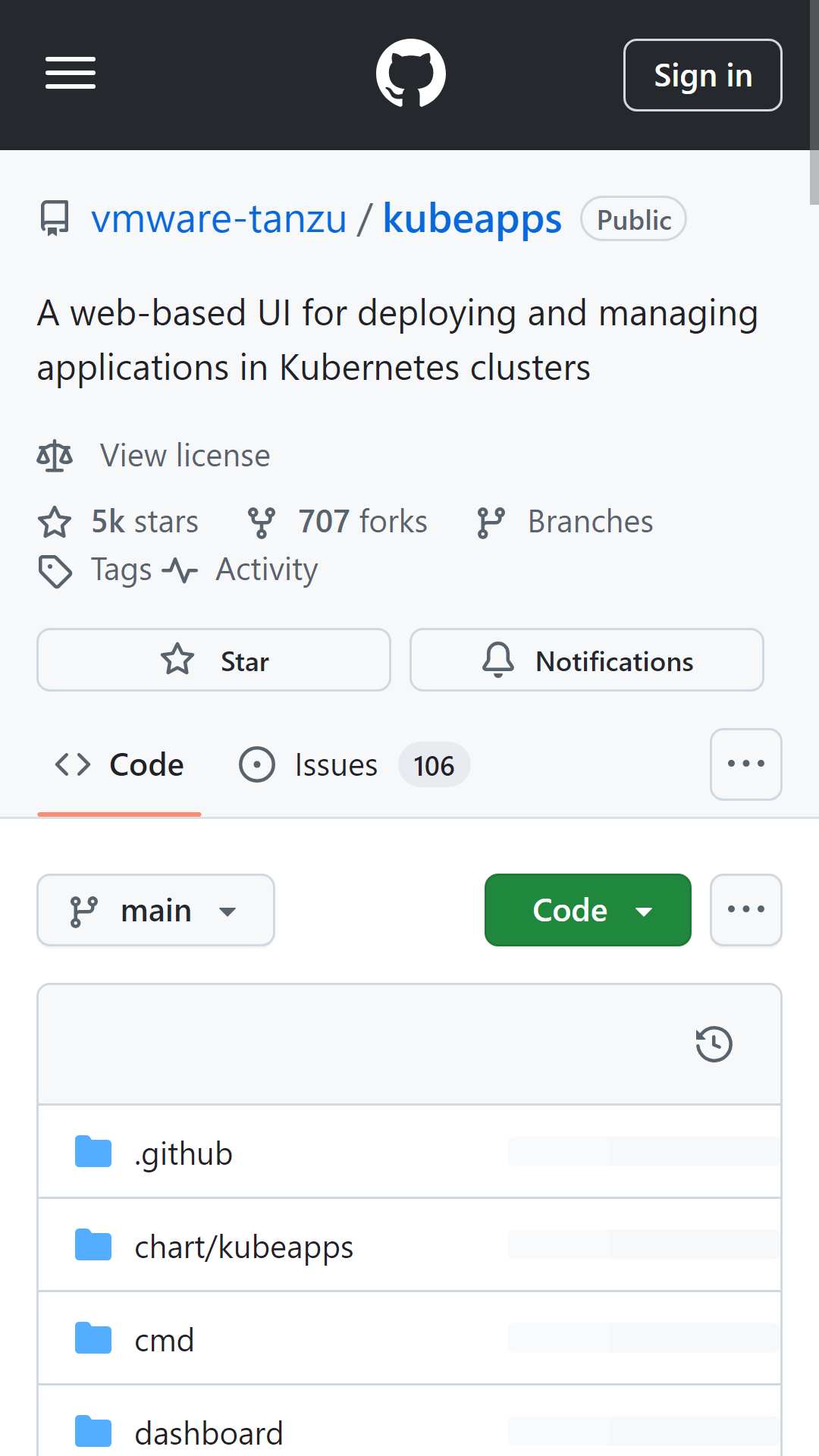Image resolution: width=819 pixels, height=1456 pixels.
Task: Open View license link
Action: point(185,456)
